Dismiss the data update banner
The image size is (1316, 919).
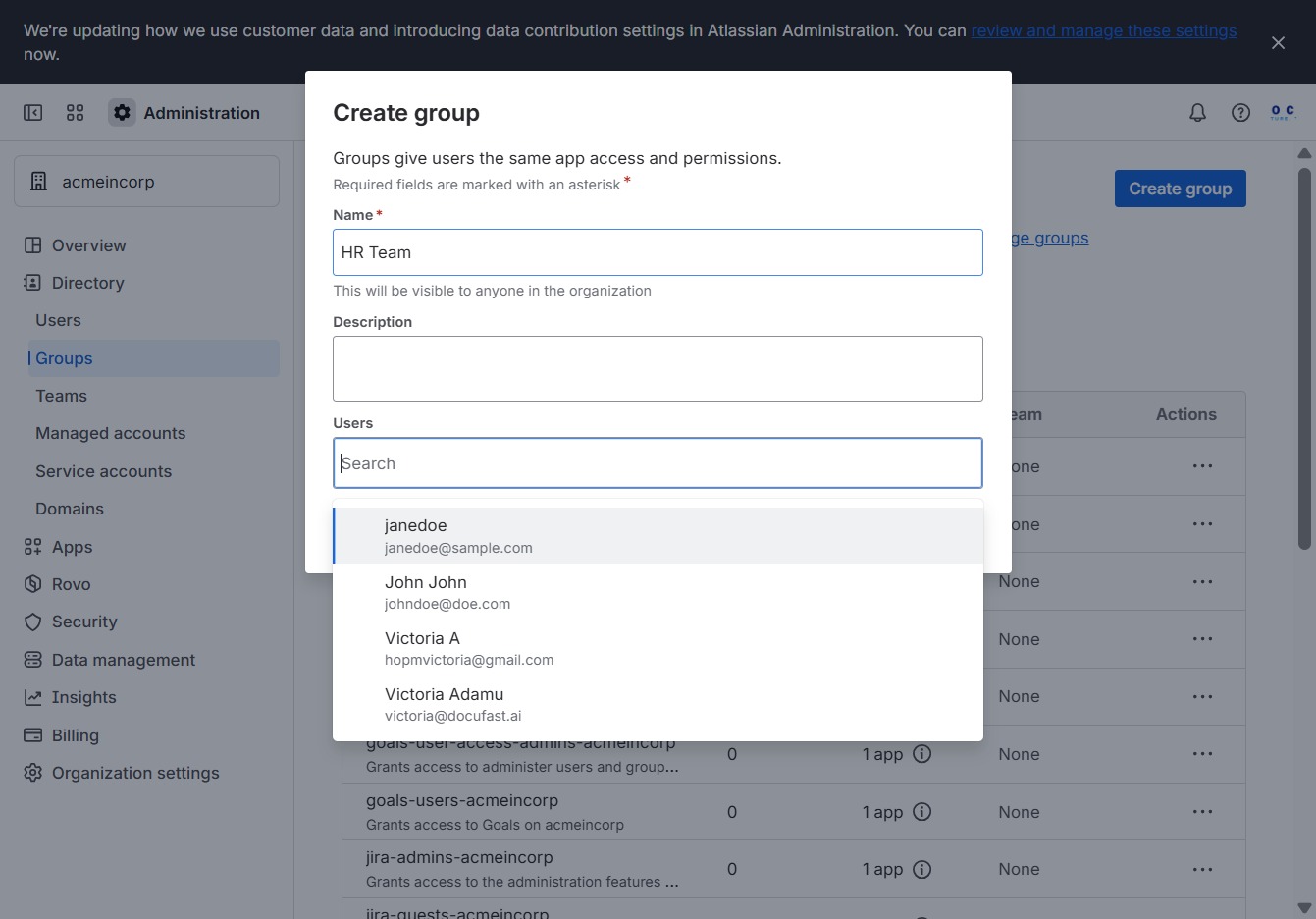(1278, 43)
